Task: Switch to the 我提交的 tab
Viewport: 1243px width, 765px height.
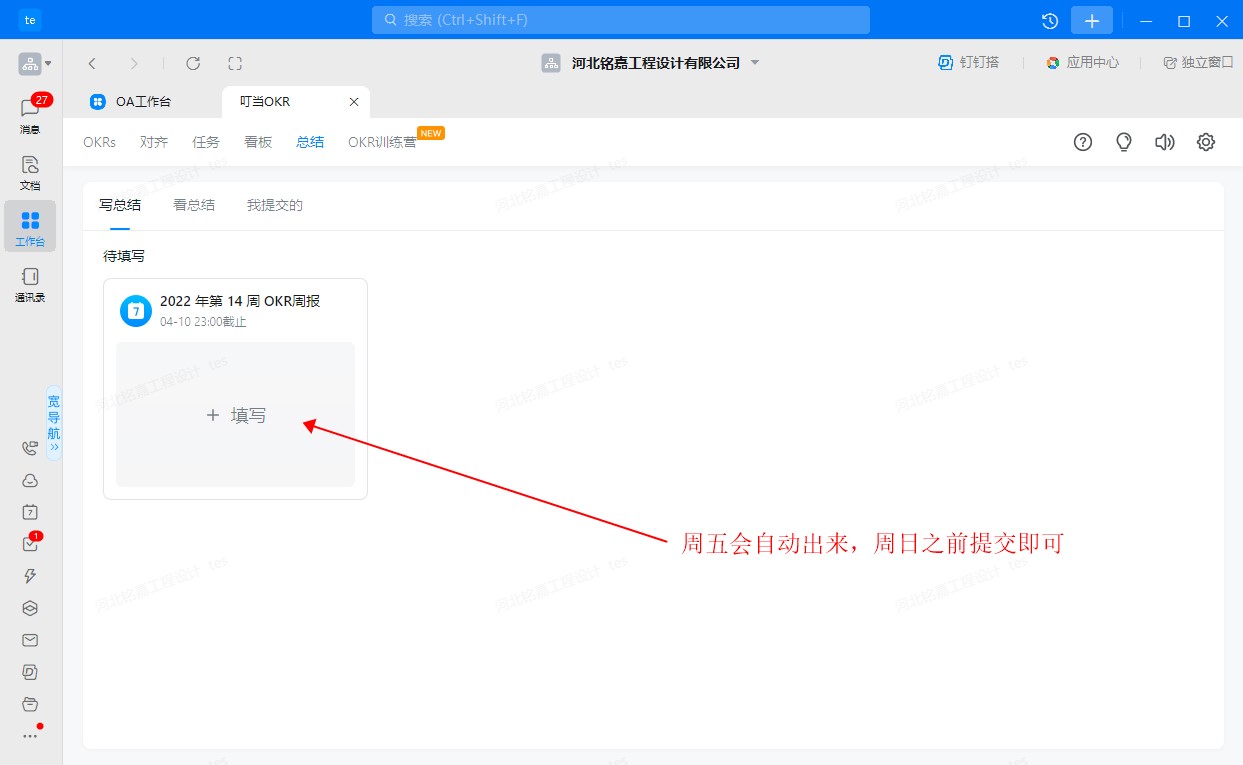Action: (x=274, y=205)
